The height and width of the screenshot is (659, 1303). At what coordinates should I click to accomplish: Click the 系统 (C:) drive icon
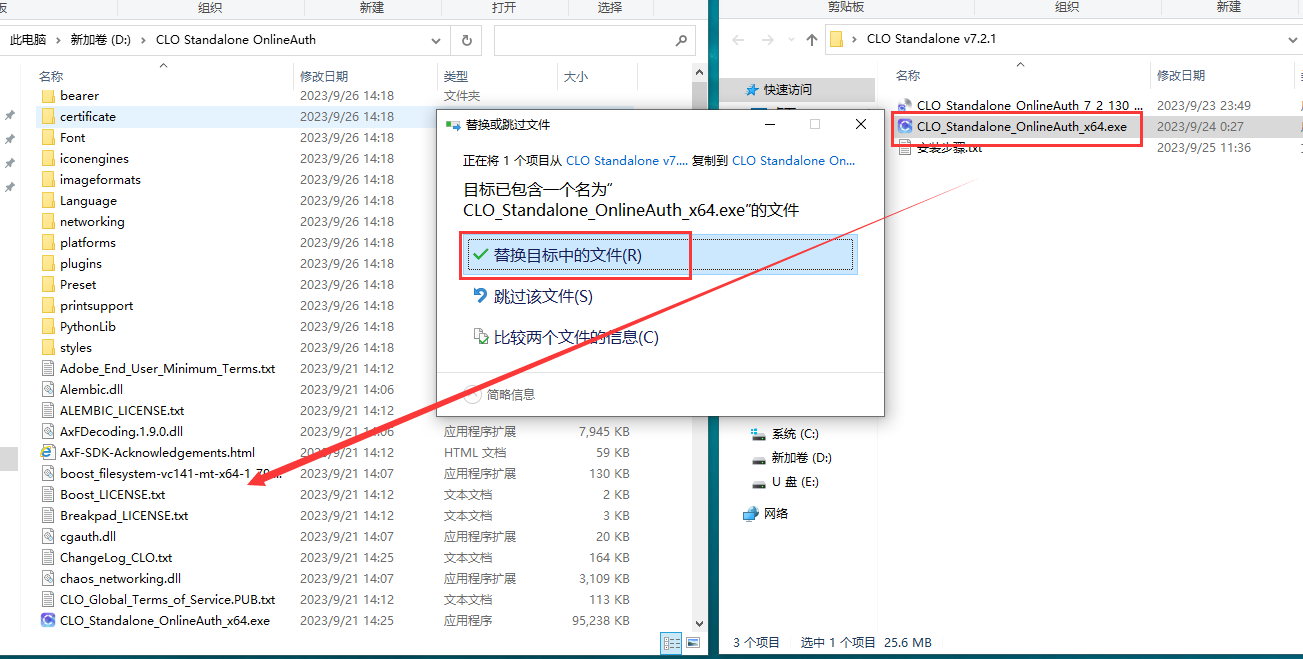(759, 434)
